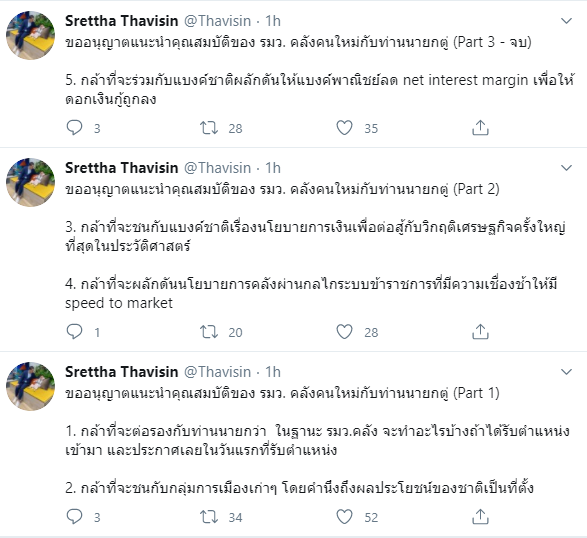Open Srettha Thavisin profile name on Part 3 tweet
Image resolution: width=587 pixels, height=538 pixels.
point(121,21)
